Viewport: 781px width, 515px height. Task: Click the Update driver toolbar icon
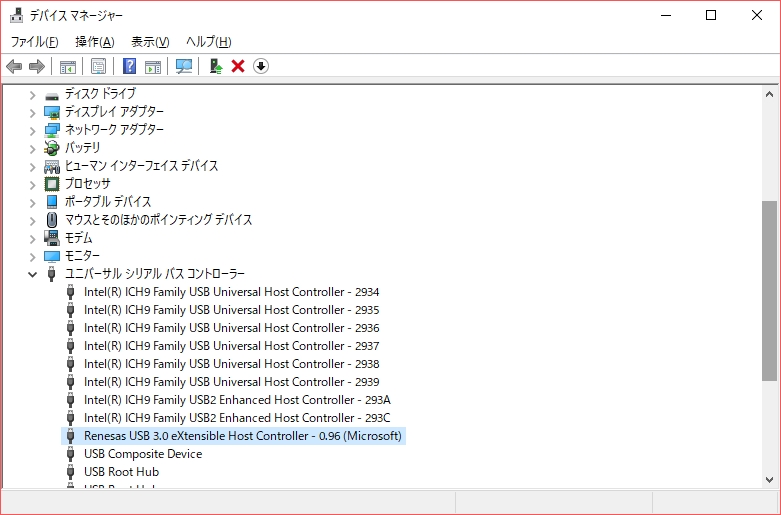[x=216, y=66]
